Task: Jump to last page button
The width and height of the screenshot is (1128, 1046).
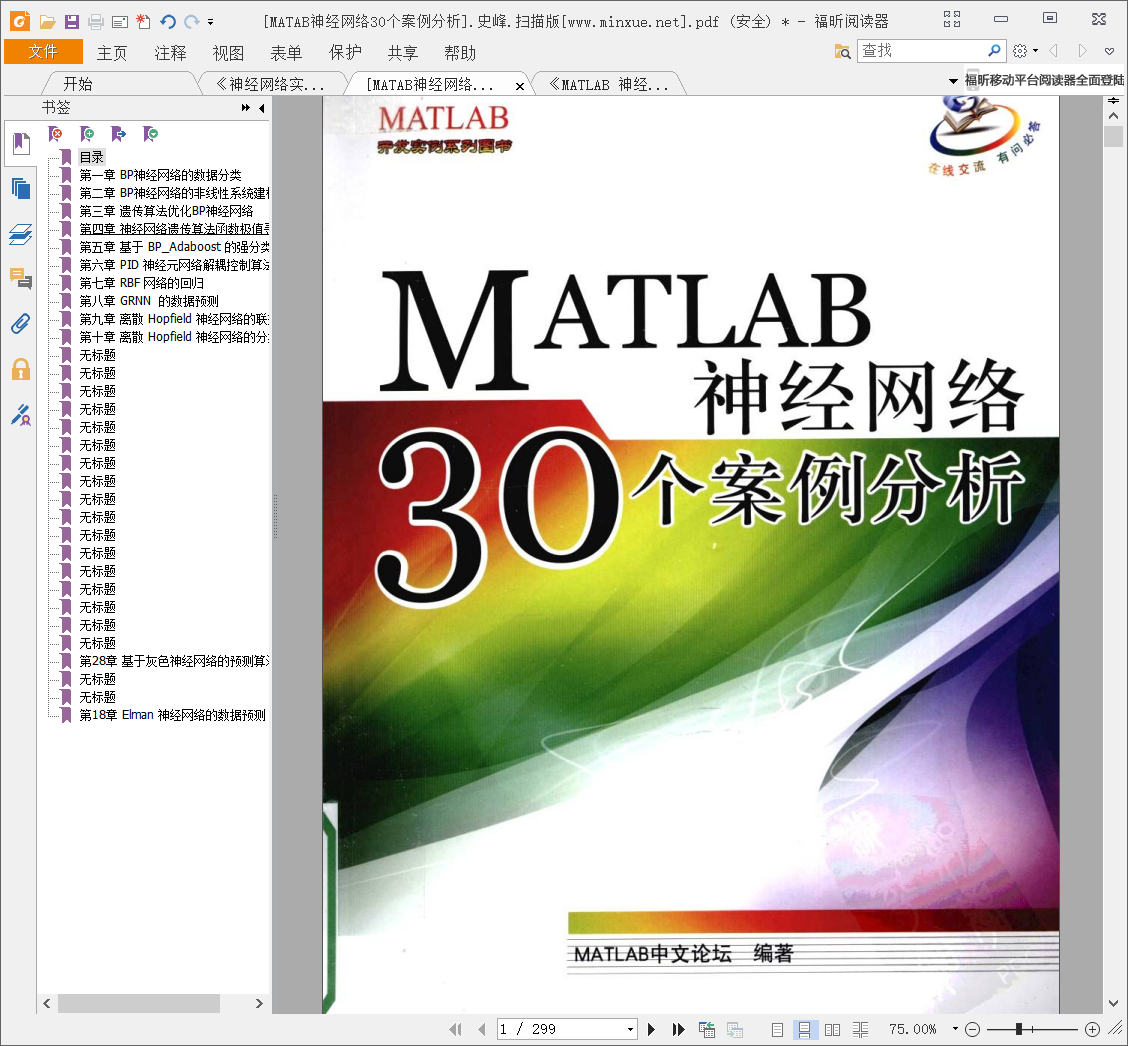Action: 678,1029
